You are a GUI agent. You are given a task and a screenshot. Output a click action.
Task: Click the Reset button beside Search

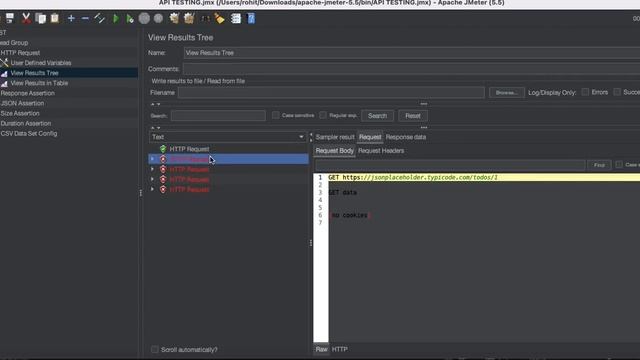pyautogui.click(x=413, y=116)
